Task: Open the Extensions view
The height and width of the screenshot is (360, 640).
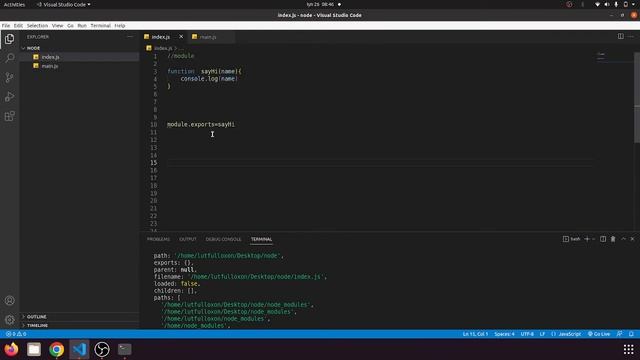Action: click(x=9, y=116)
